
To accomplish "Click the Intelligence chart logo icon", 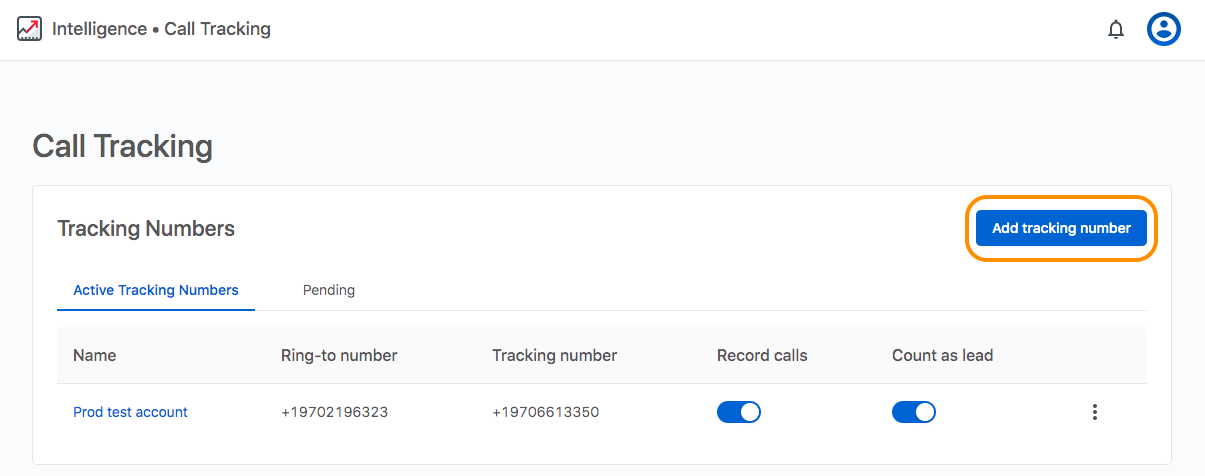I will tap(29, 29).
